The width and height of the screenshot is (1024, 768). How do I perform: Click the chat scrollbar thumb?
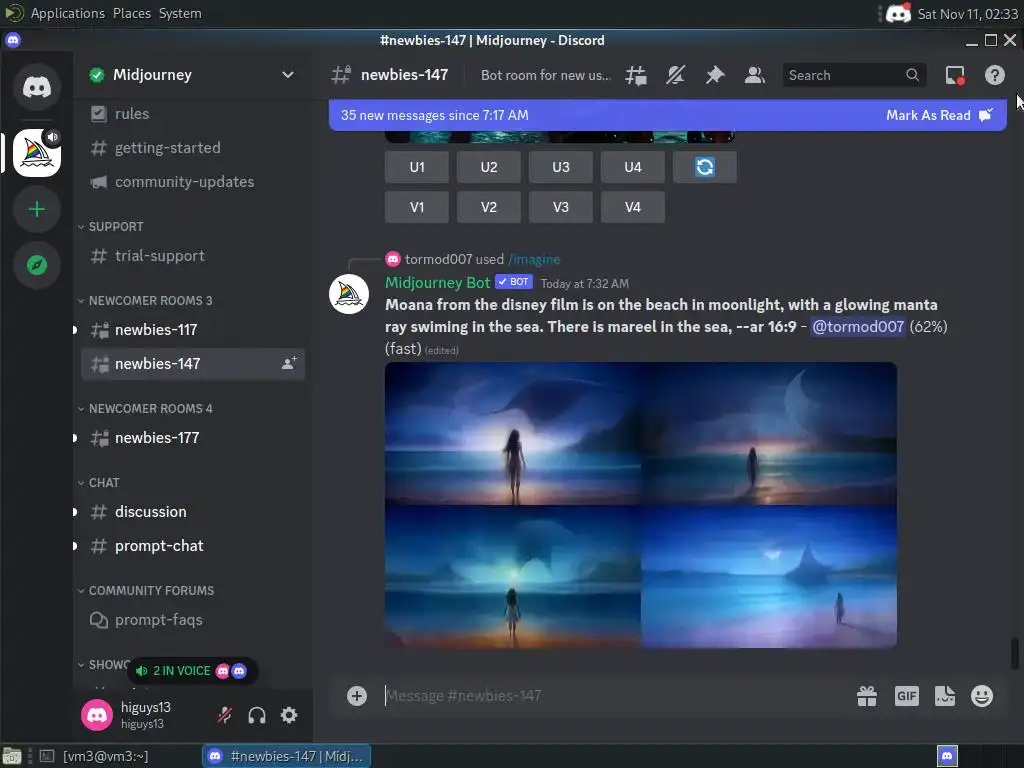click(x=1014, y=654)
